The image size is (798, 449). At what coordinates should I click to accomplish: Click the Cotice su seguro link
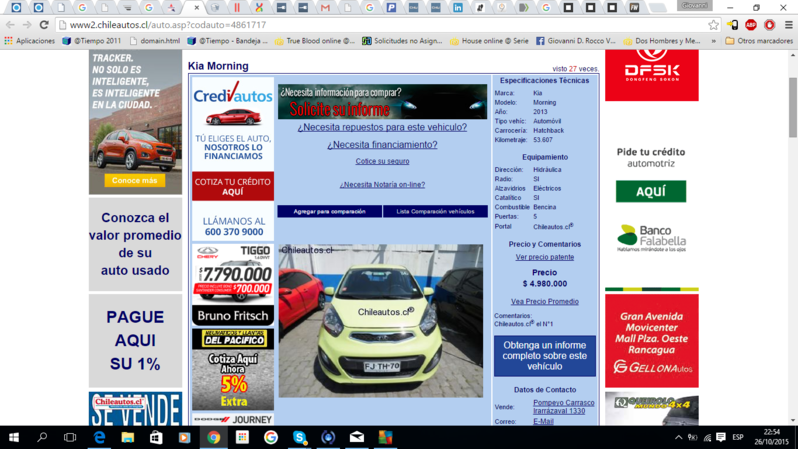point(382,161)
